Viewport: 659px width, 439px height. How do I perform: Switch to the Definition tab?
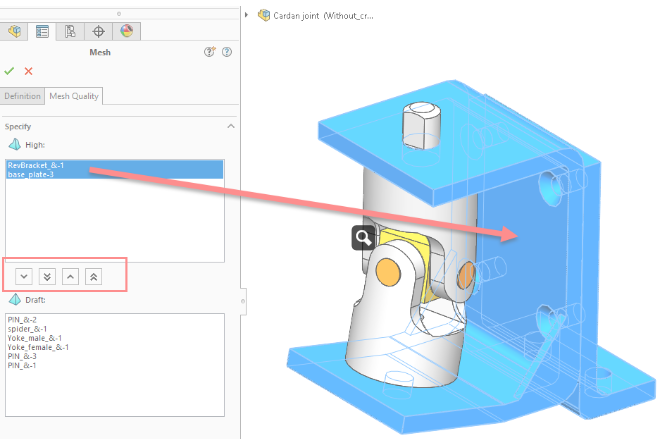click(23, 96)
